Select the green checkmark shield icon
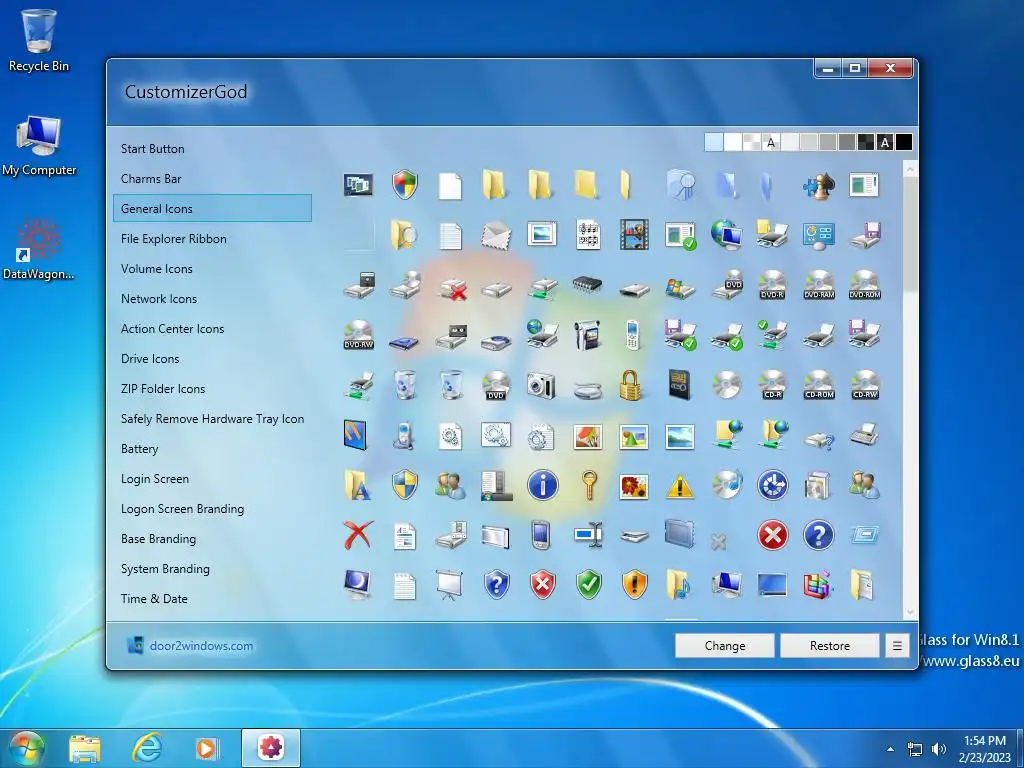This screenshot has width=1024, height=768. pos(588,584)
